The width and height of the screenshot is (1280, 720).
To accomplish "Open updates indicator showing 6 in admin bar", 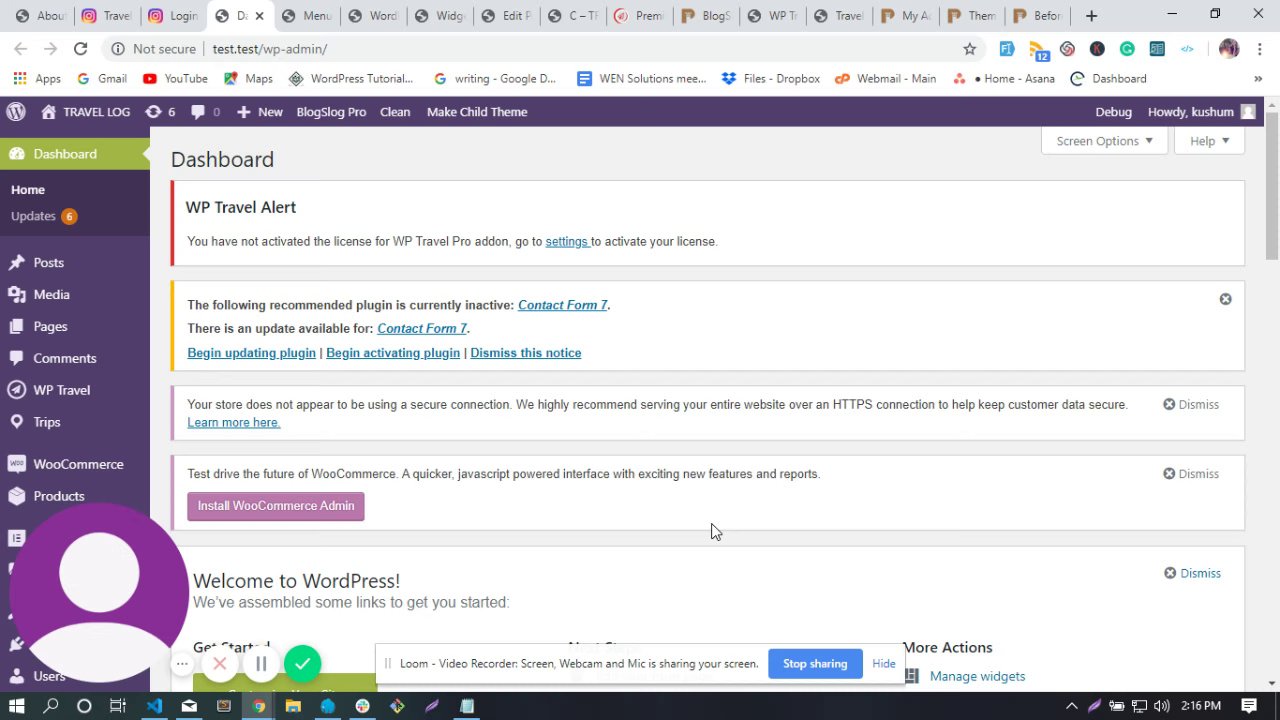I will (x=160, y=112).
